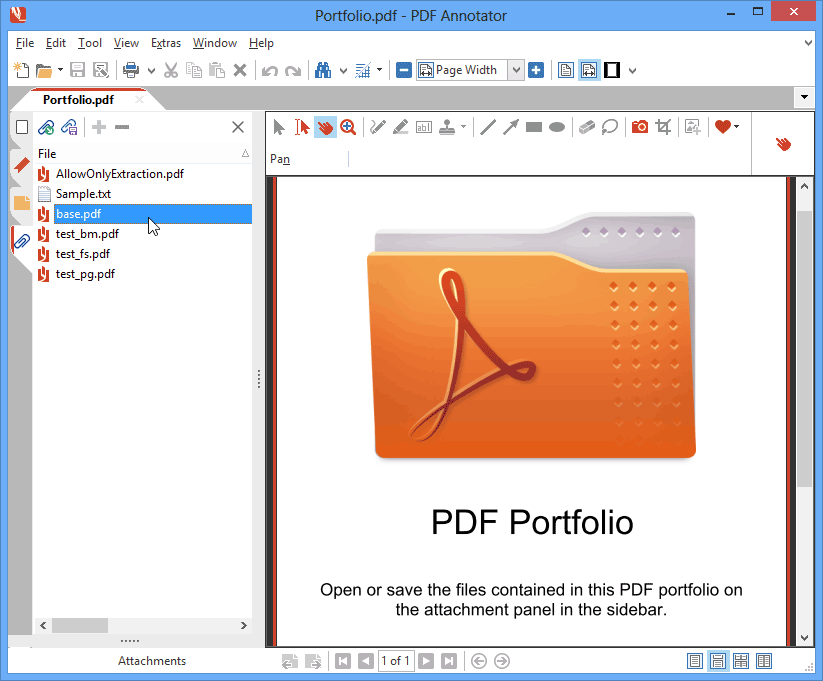Switch to the Portfolio.pdf document tab
This screenshot has width=823, height=681.
[x=78, y=100]
